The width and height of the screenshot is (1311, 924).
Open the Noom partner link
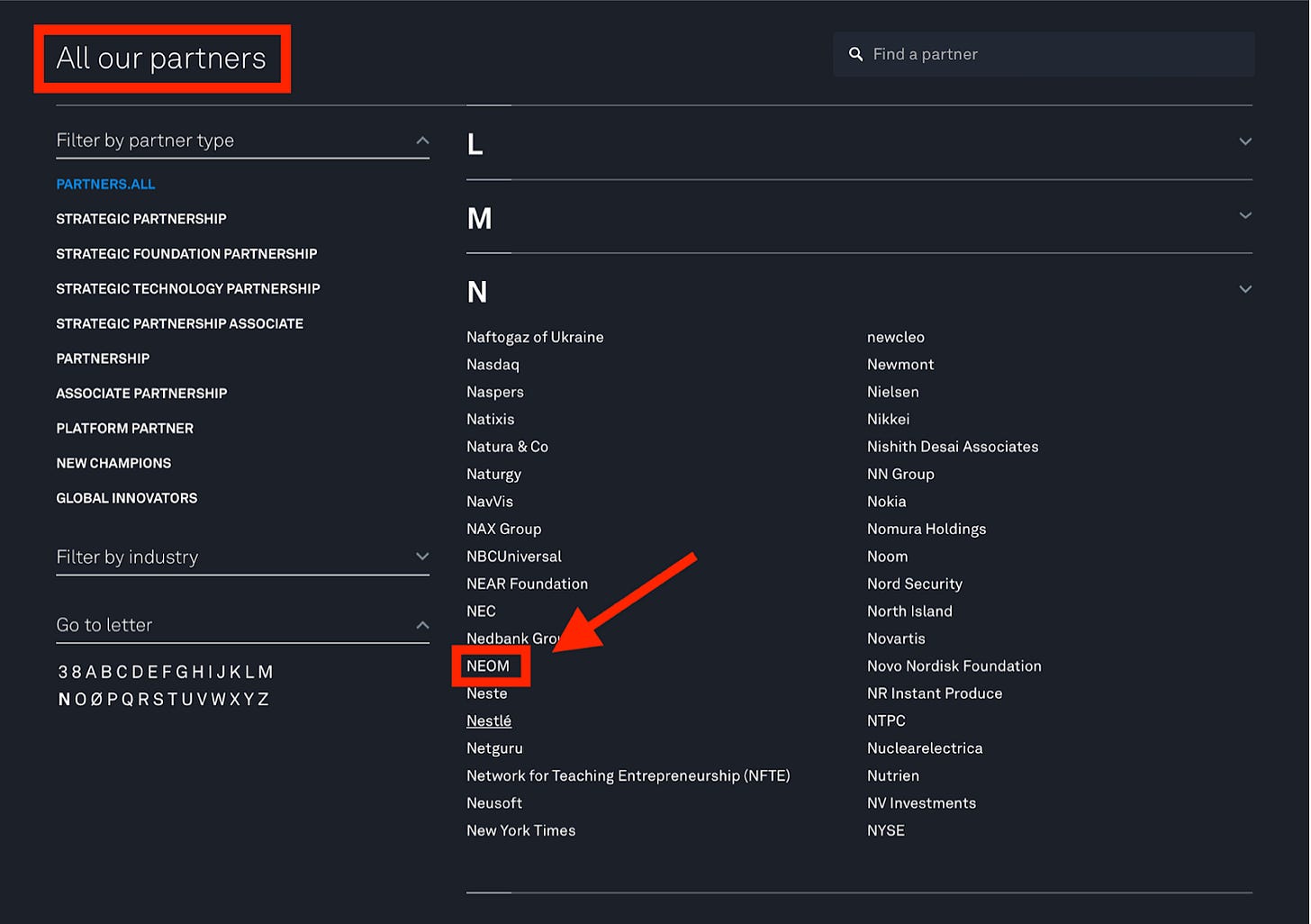click(x=888, y=557)
